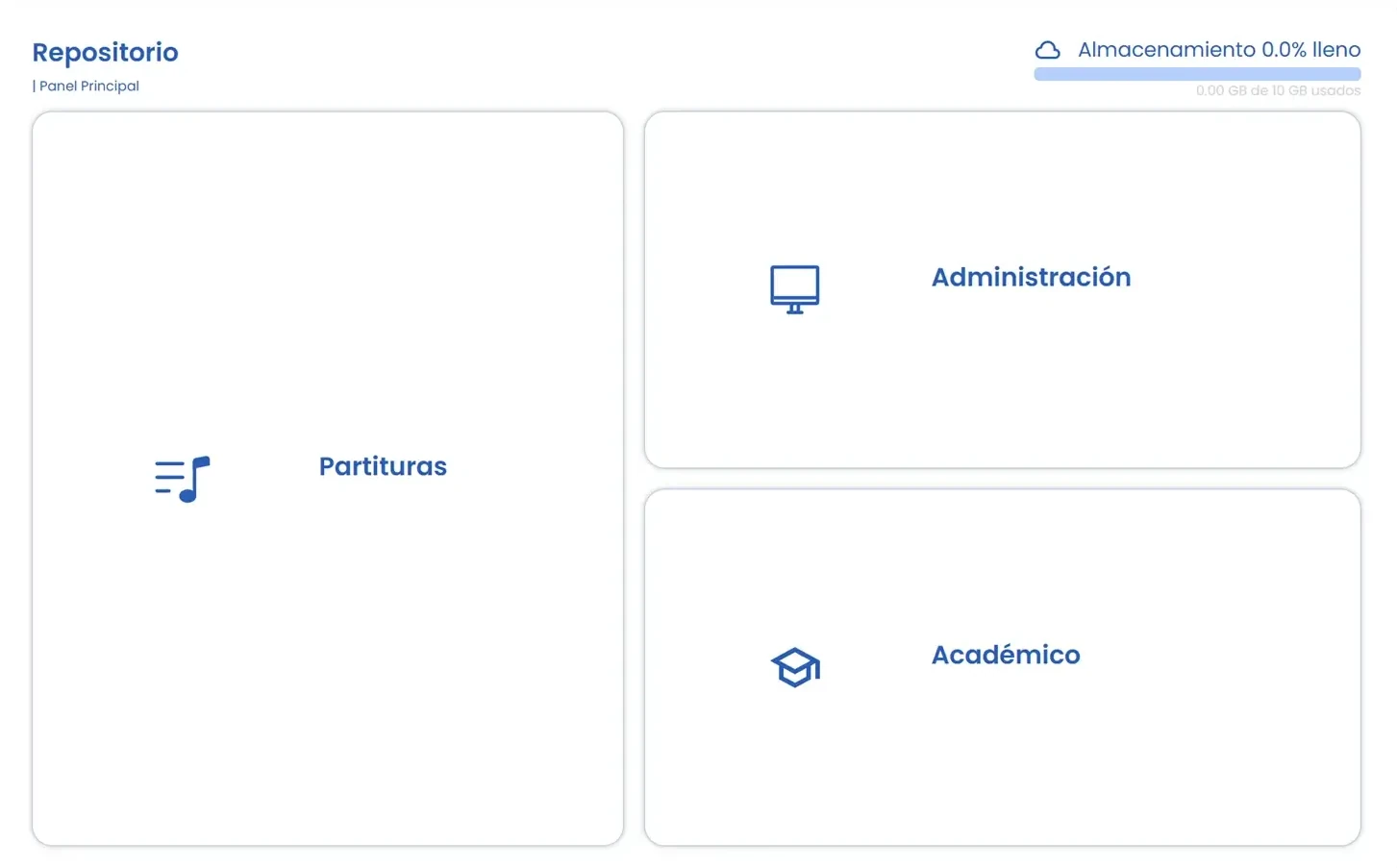Image resolution: width=1397 pixels, height=868 pixels.
Task: Click the 0.00 GB de 10 GB usados text
Action: pos(1278,90)
